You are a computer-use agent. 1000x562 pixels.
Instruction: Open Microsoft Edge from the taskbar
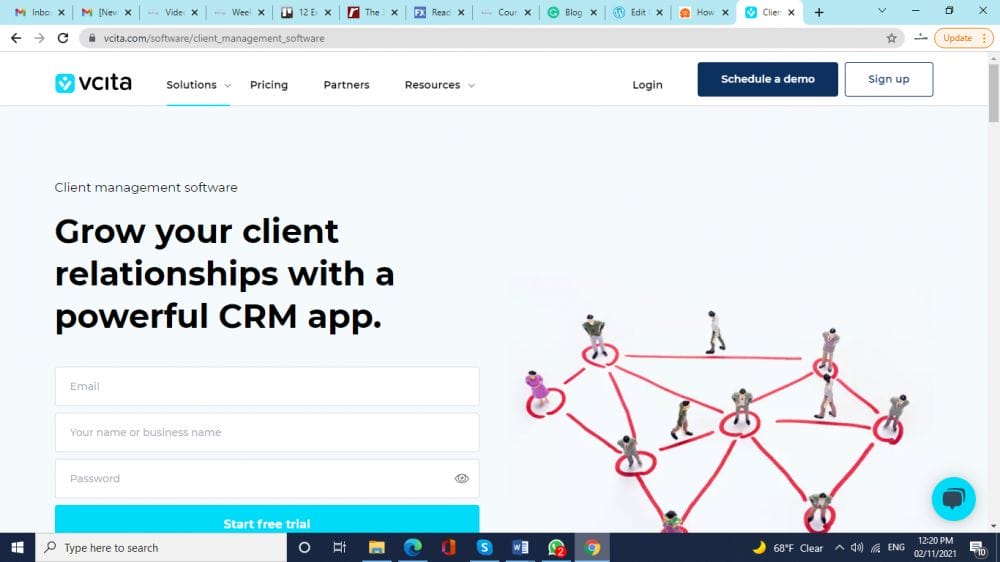(x=412, y=547)
